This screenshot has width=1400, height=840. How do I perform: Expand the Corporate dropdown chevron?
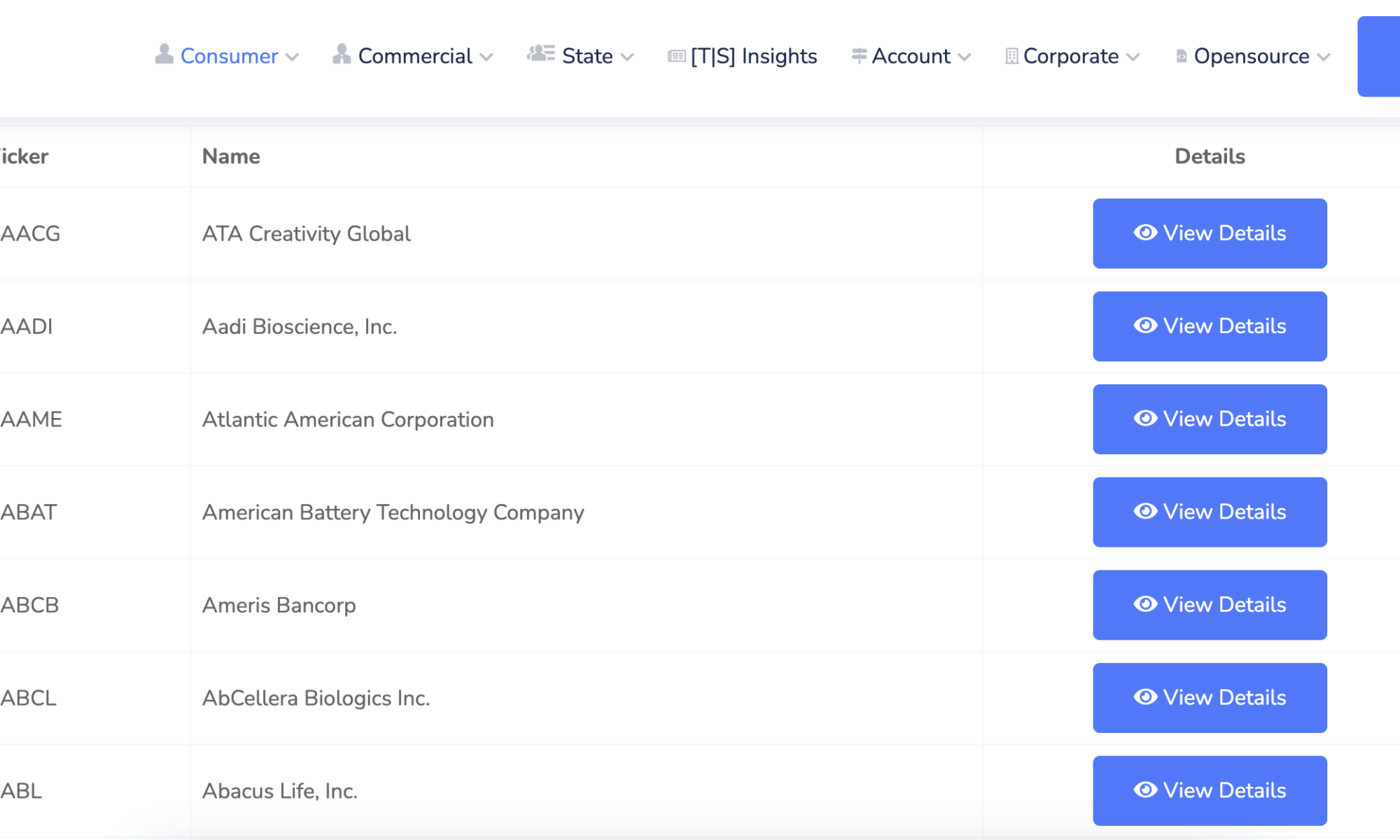click(x=1133, y=57)
